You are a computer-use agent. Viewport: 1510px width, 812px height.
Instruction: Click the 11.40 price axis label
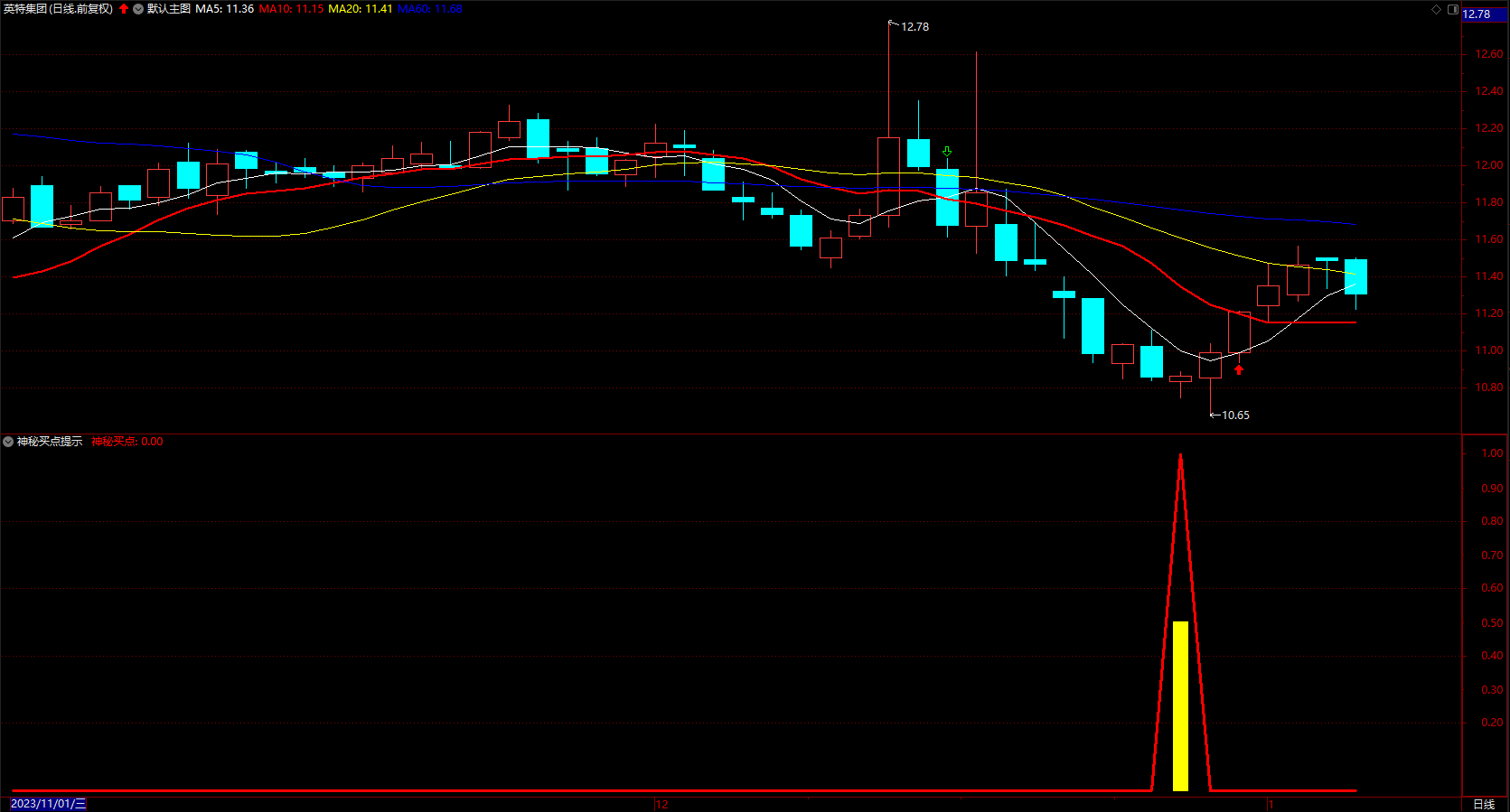(x=1489, y=276)
